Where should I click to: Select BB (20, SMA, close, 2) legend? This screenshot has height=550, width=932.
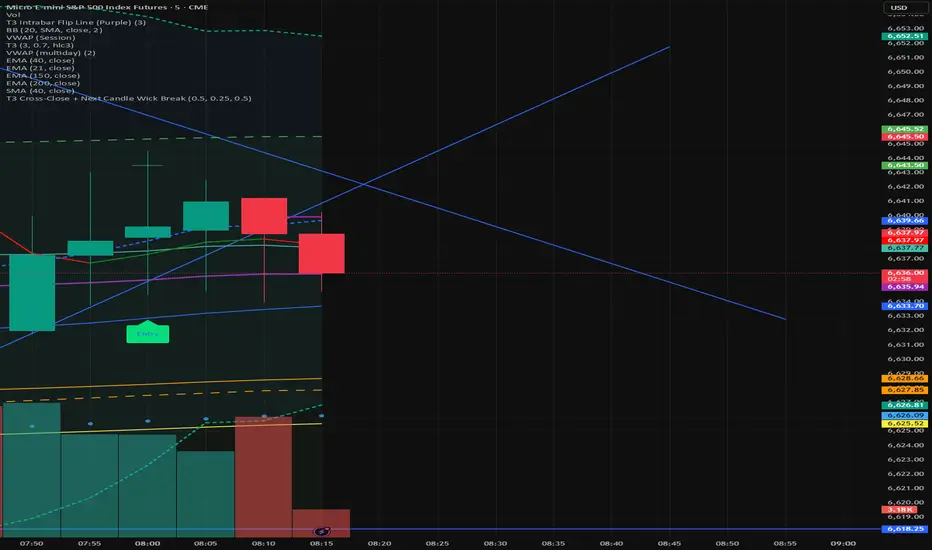point(54,30)
